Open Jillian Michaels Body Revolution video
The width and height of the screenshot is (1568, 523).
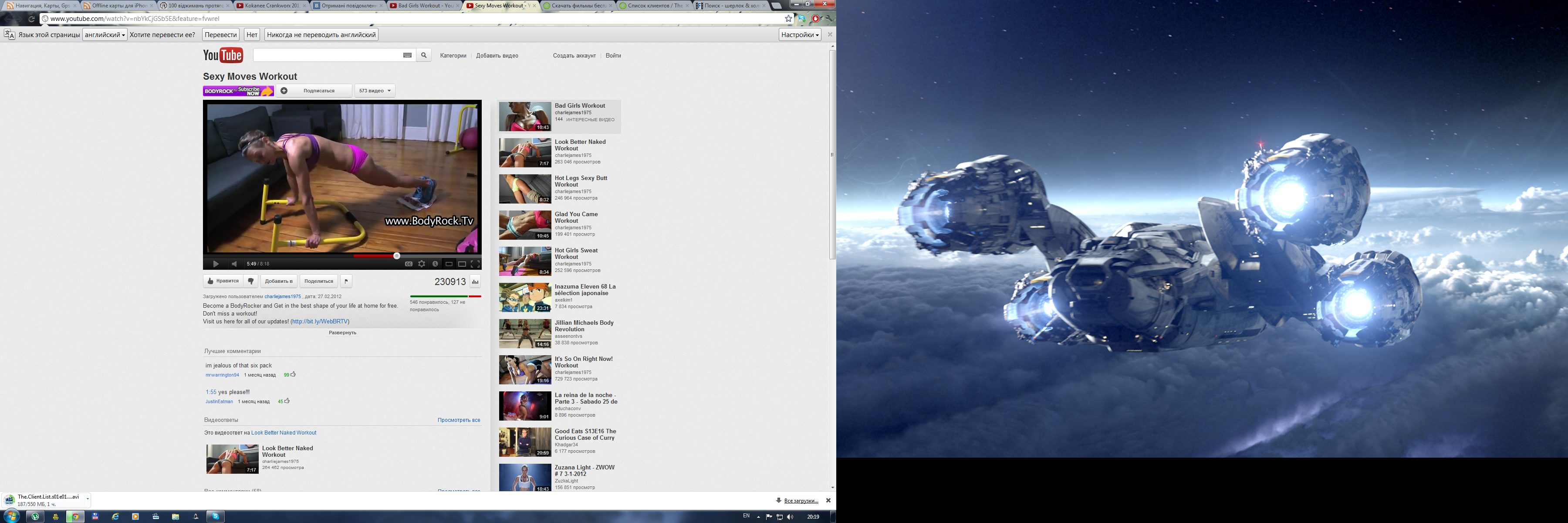pyautogui.click(x=584, y=326)
